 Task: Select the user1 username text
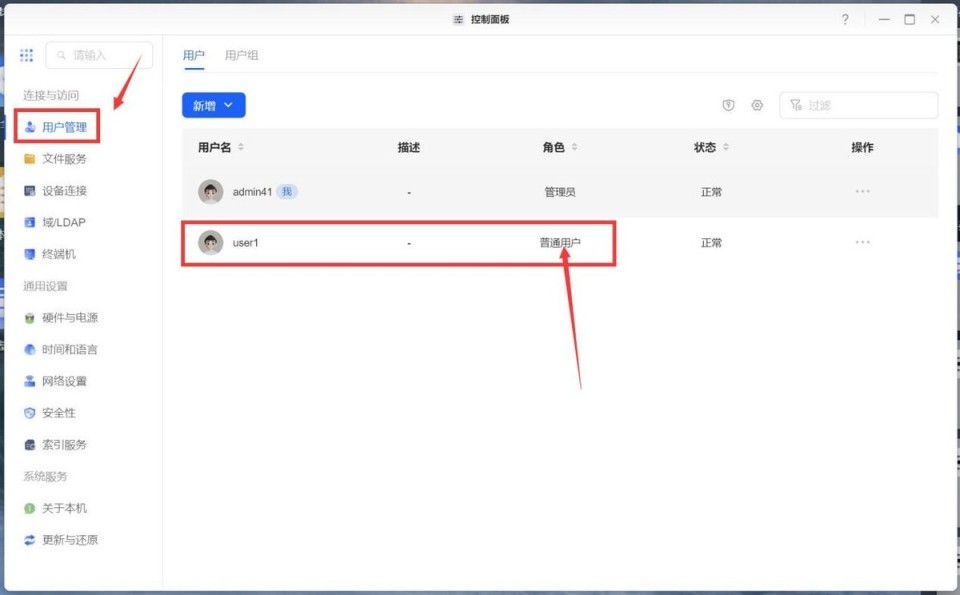246,243
